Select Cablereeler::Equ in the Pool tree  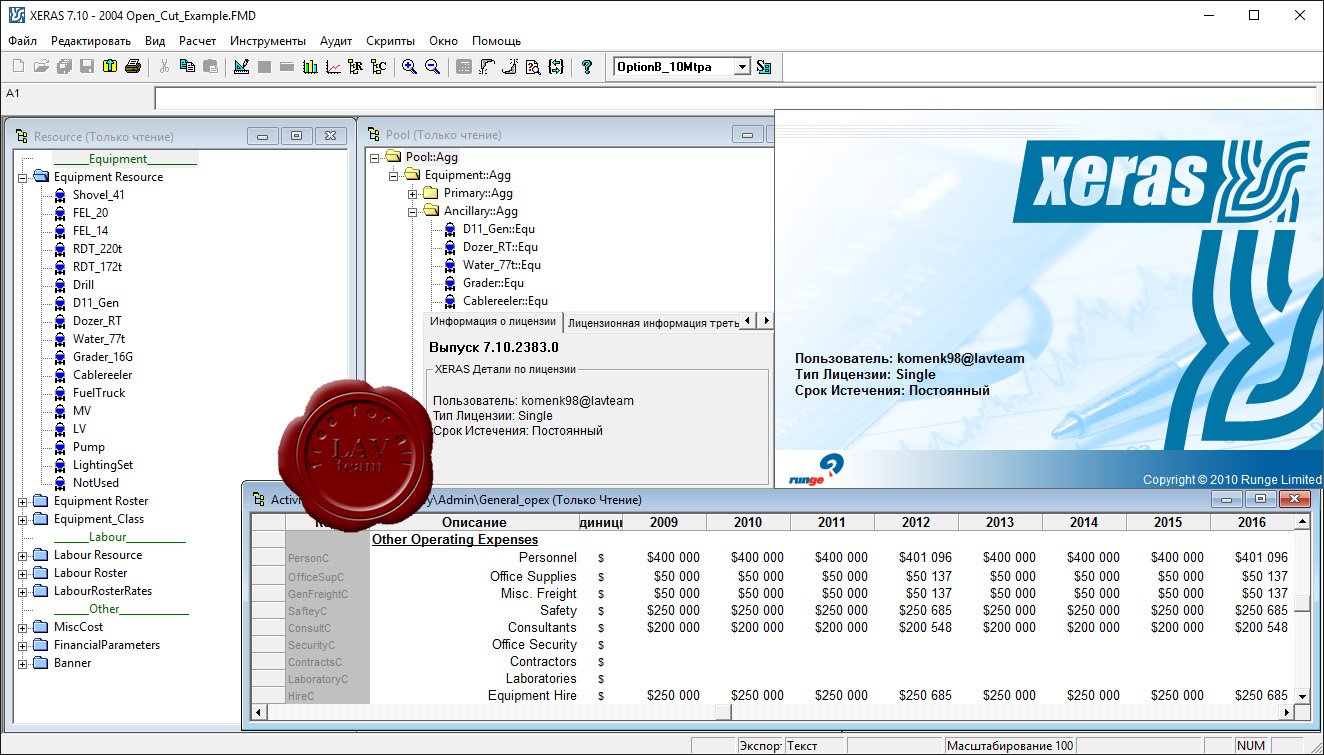[505, 301]
